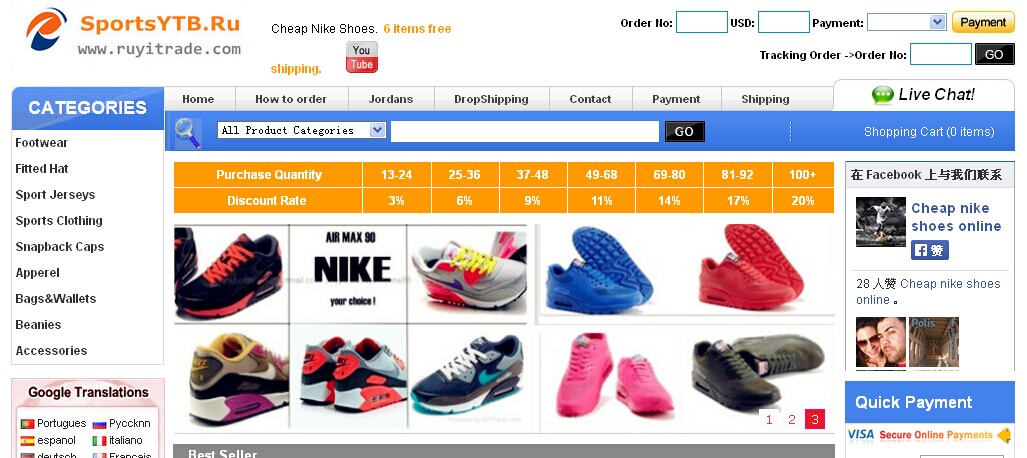Open the DropShipping menu tab
The height and width of the screenshot is (458, 1027).
491,99
